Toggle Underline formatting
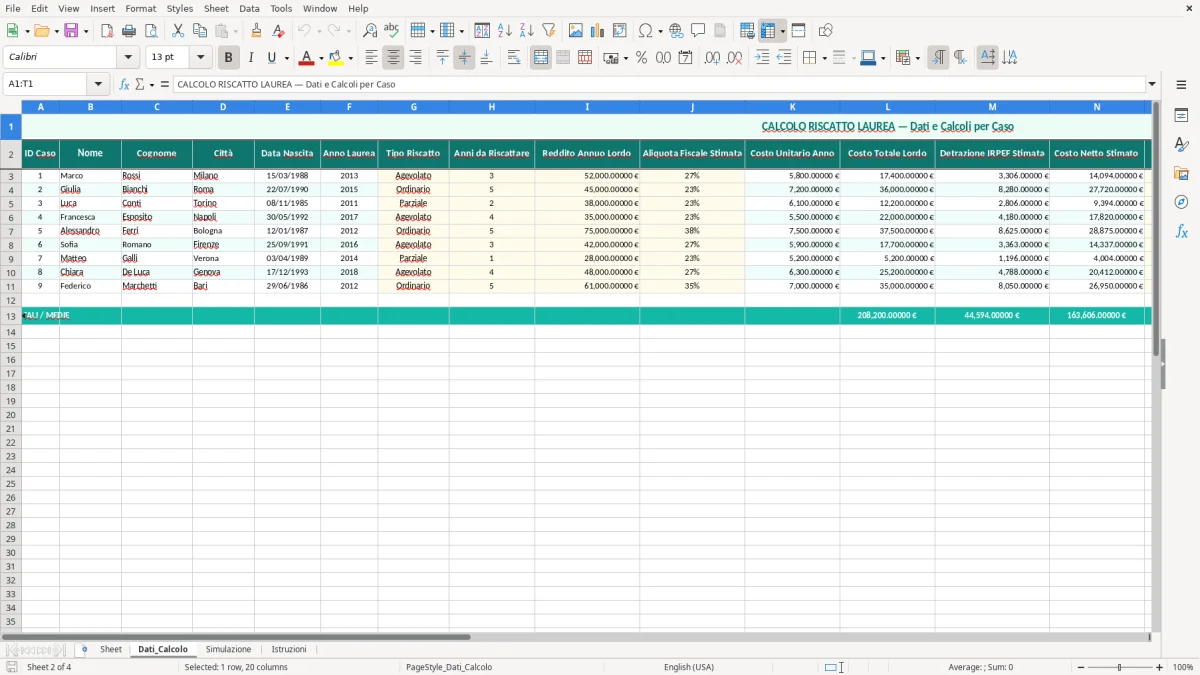This screenshot has width=1200, height=675. [271, 58]
